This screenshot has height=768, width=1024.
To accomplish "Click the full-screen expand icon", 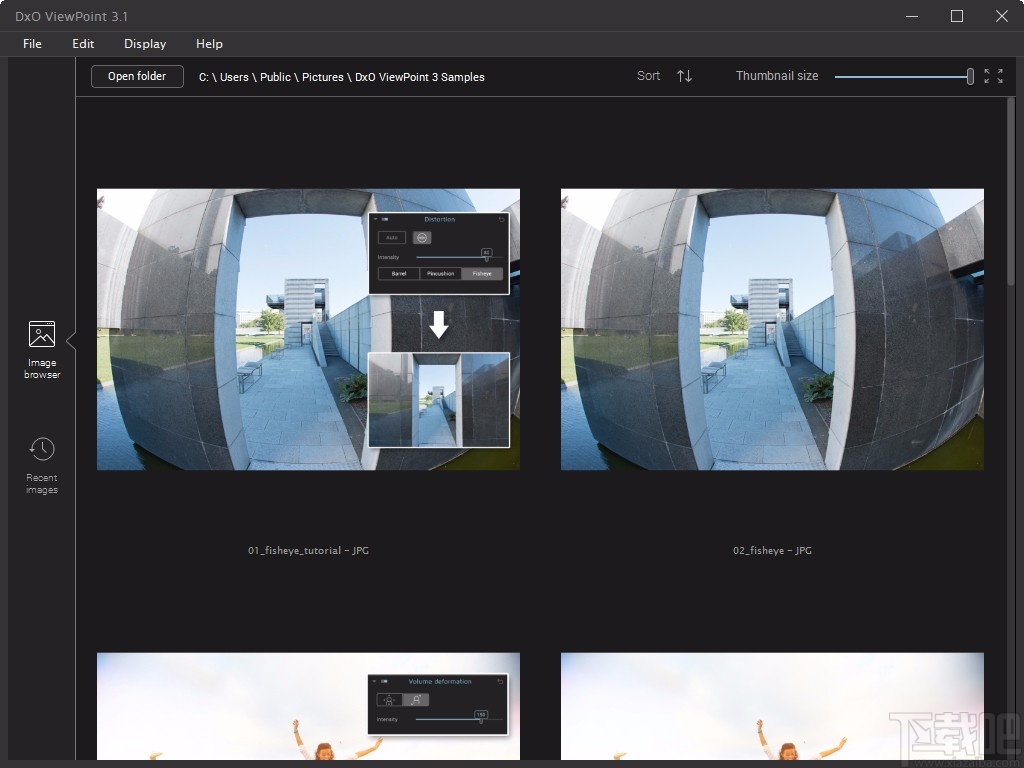I will click(x=993, y=76).
